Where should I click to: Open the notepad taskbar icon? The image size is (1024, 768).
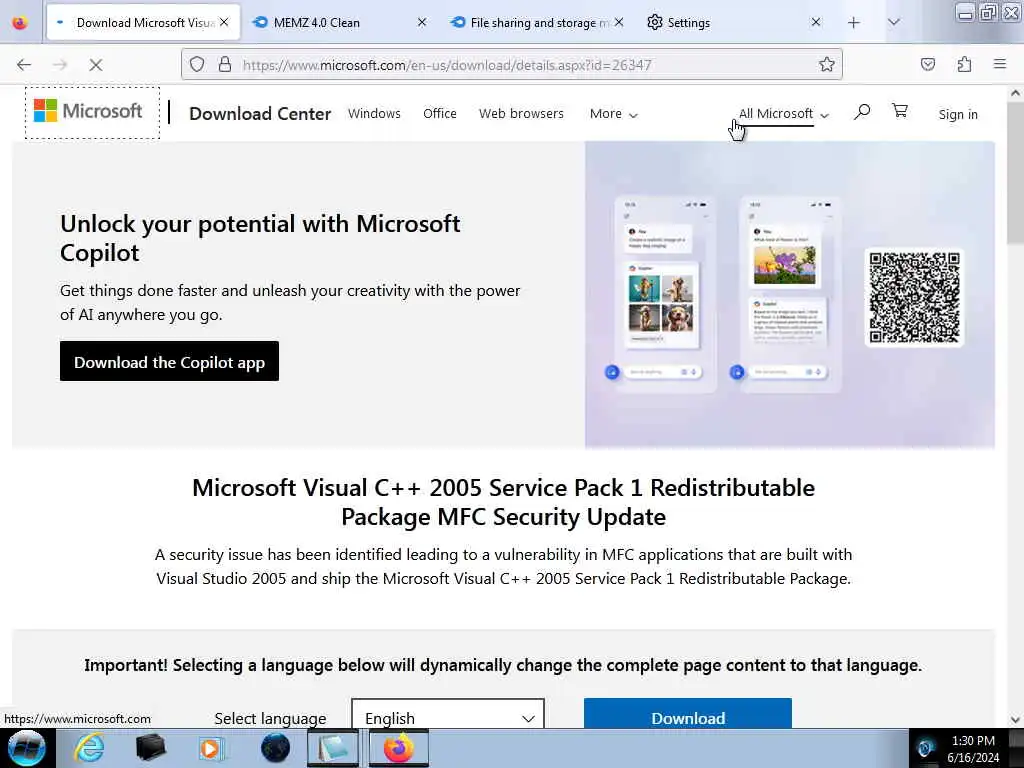[333, 748]
